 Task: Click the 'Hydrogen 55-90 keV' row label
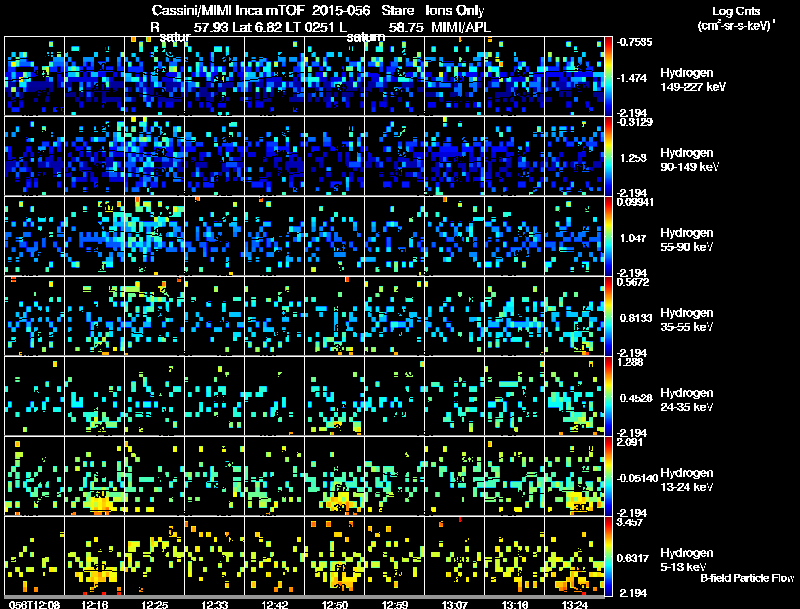click(x=687, y=240)
